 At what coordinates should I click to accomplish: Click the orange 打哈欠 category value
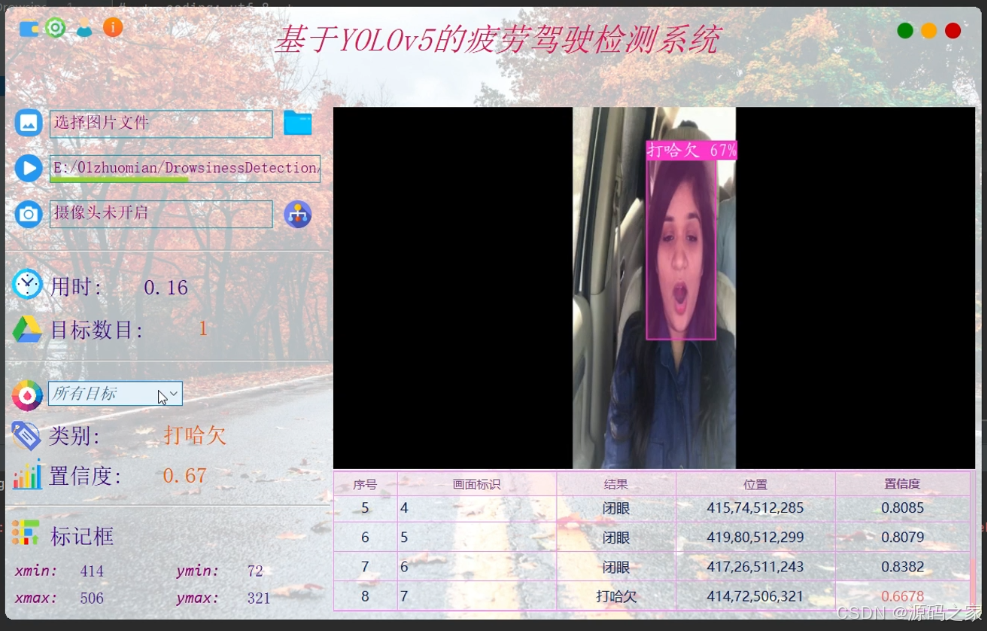coord(195,435)
